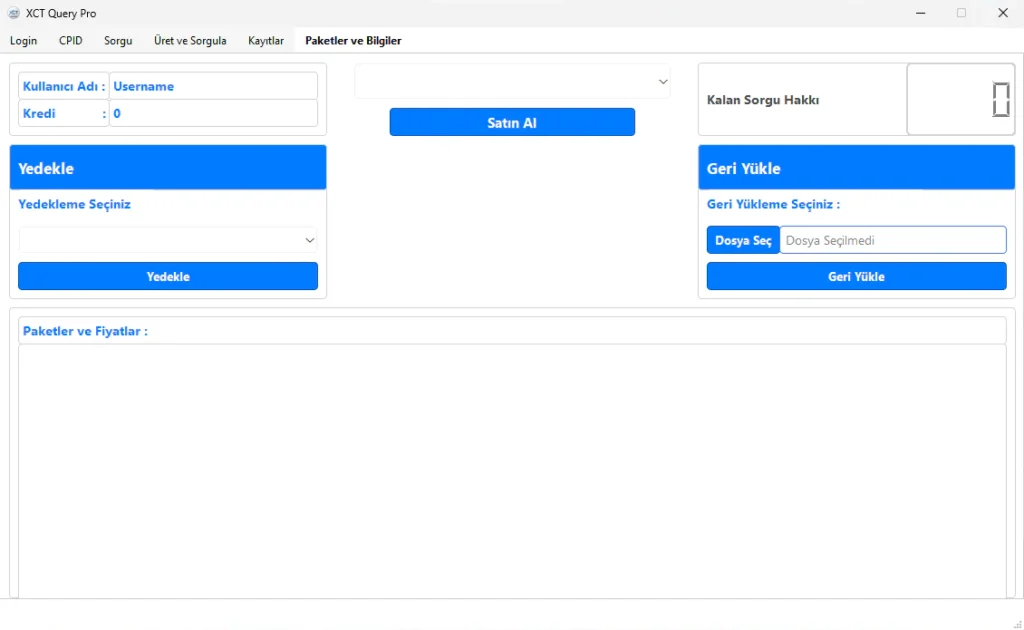This screenshot has width=1024, height=630.
Task: Expand the package dropdown above Satın Al
Action: pyautogui.click(x=512, y=82)
